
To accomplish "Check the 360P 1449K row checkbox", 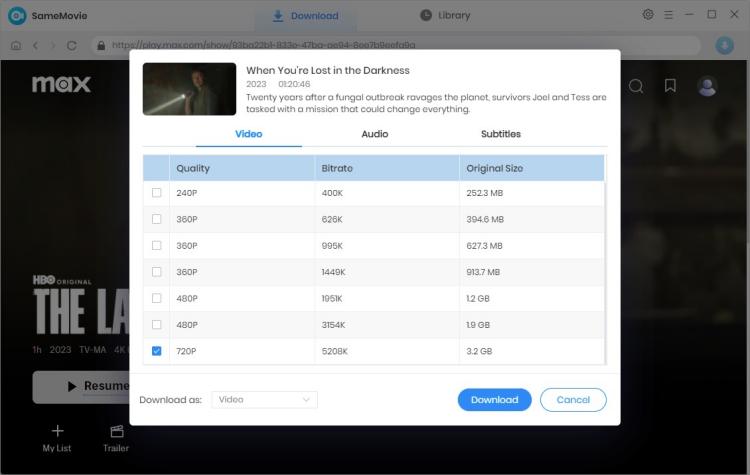I will 156,272.
